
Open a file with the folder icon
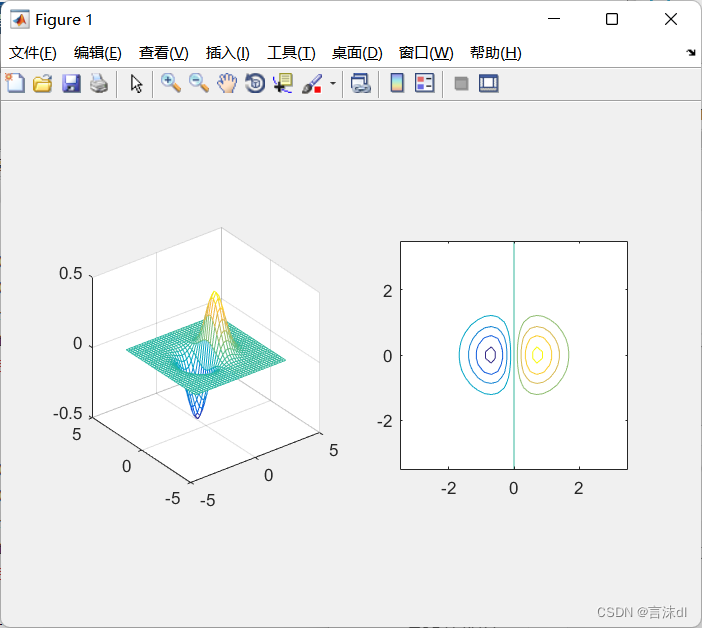click(43, 84)
